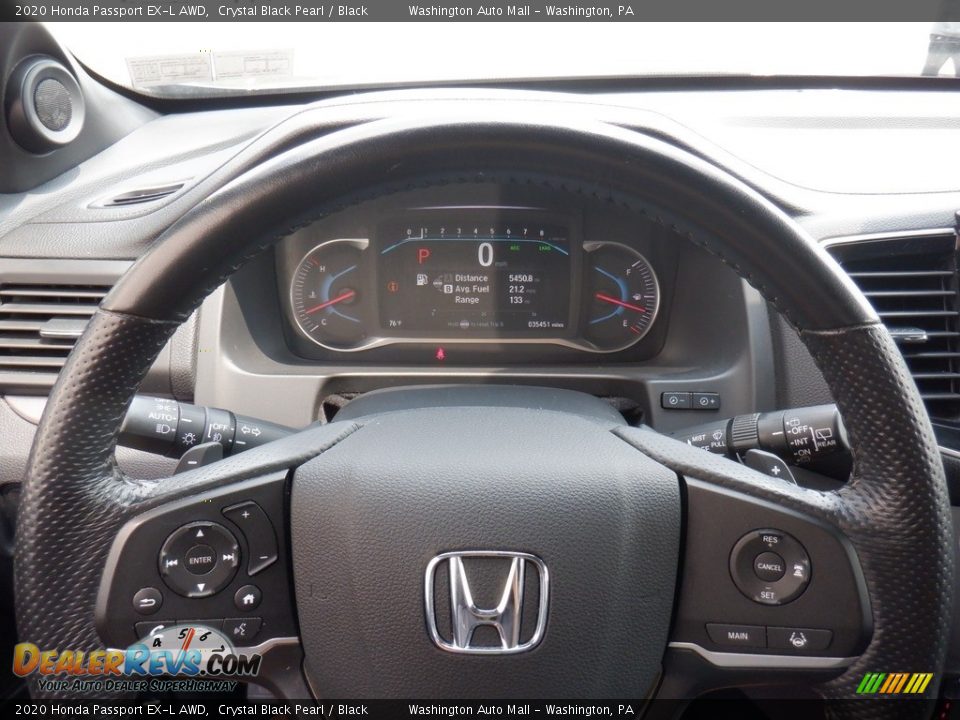Click the DealerRevs.com logo
960x720 pixels.
click(138, 660)
